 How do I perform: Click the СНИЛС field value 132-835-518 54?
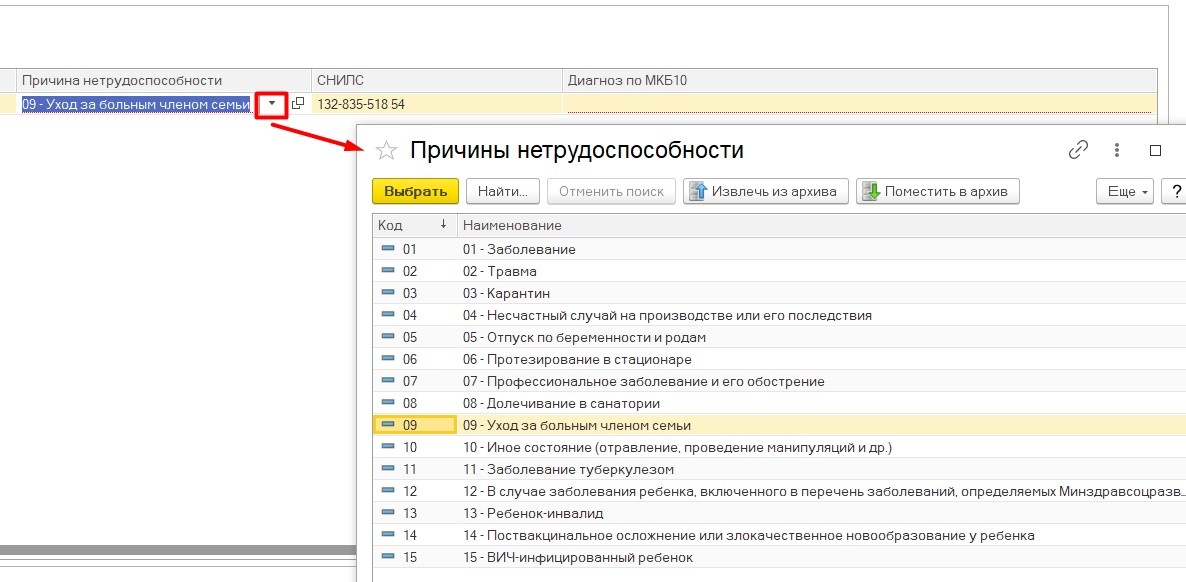361,104
